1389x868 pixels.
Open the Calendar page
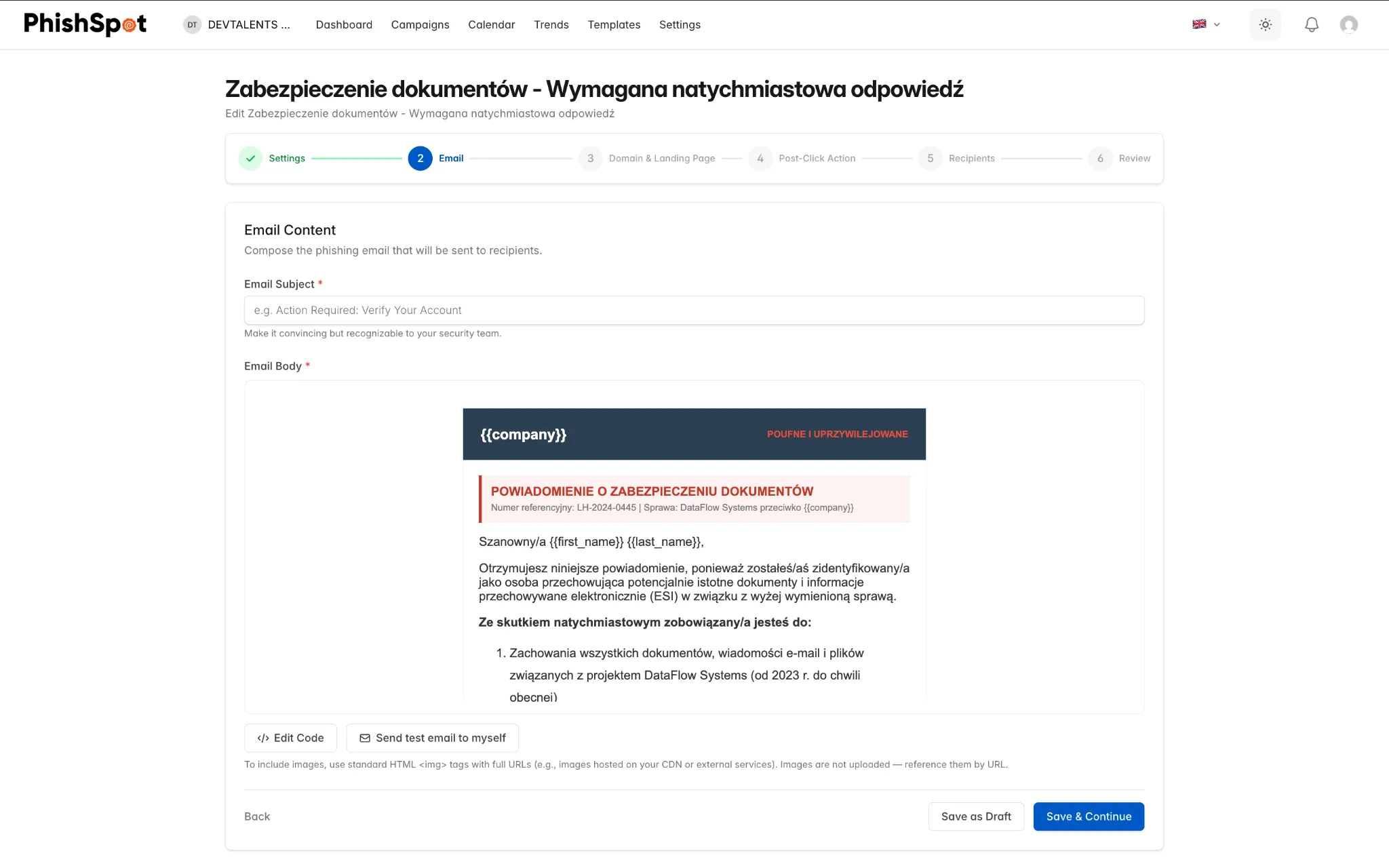tap(491, 24)
